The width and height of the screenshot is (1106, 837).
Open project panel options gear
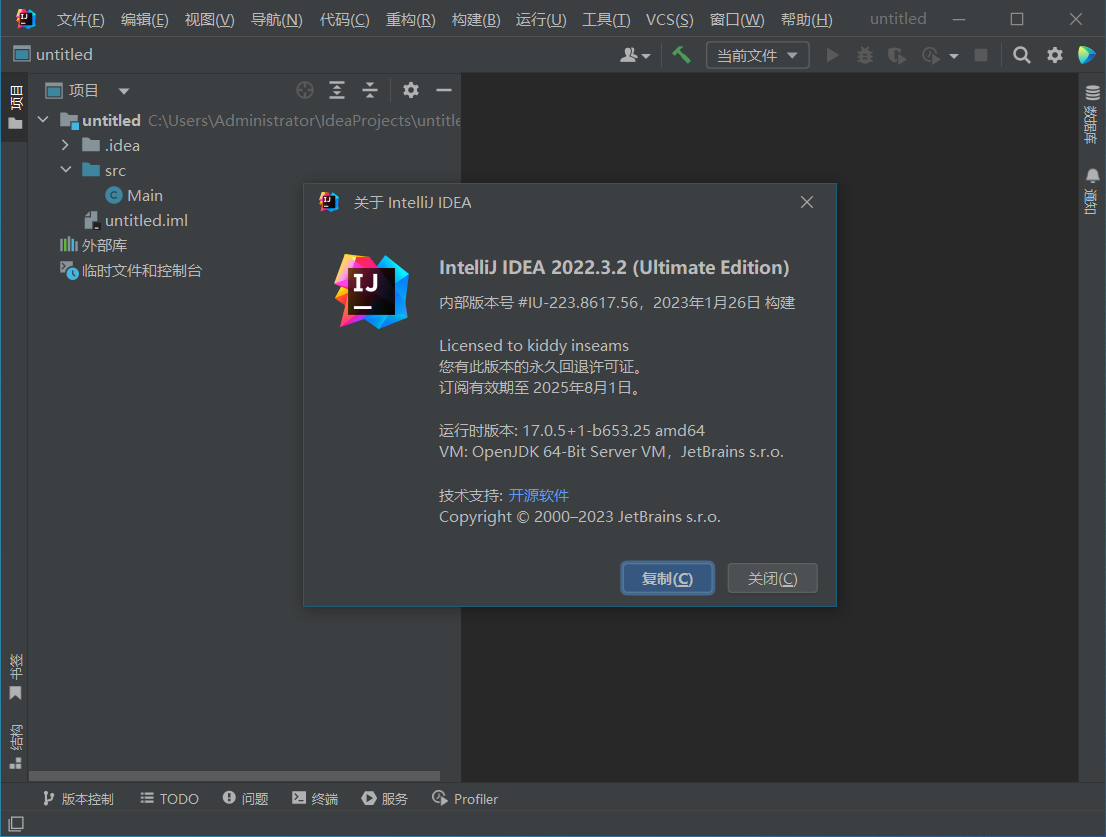click(411, 90)
